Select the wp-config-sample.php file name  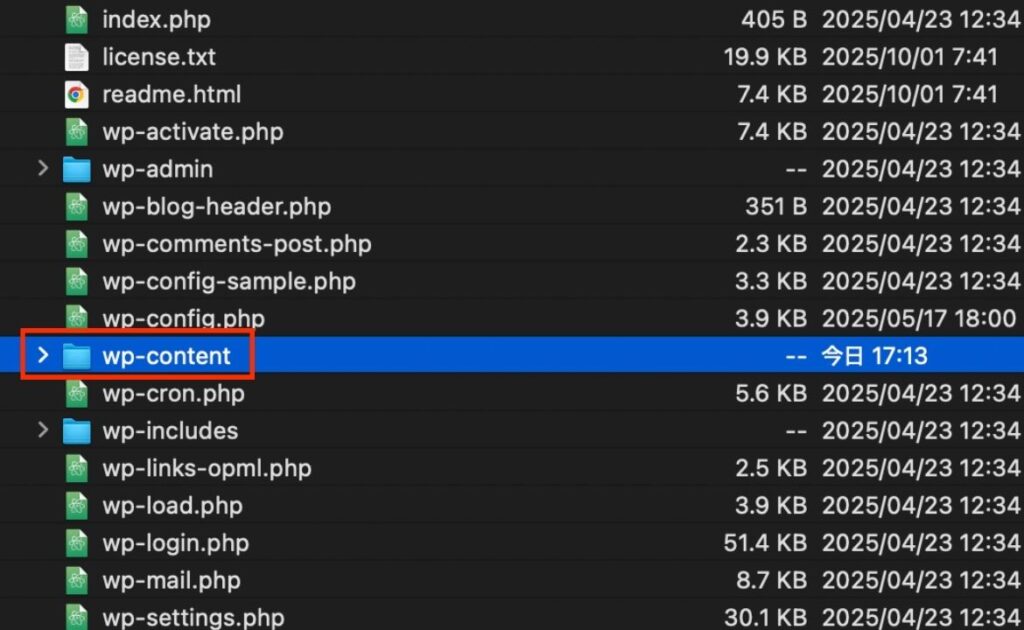click(x=228, y=282)
